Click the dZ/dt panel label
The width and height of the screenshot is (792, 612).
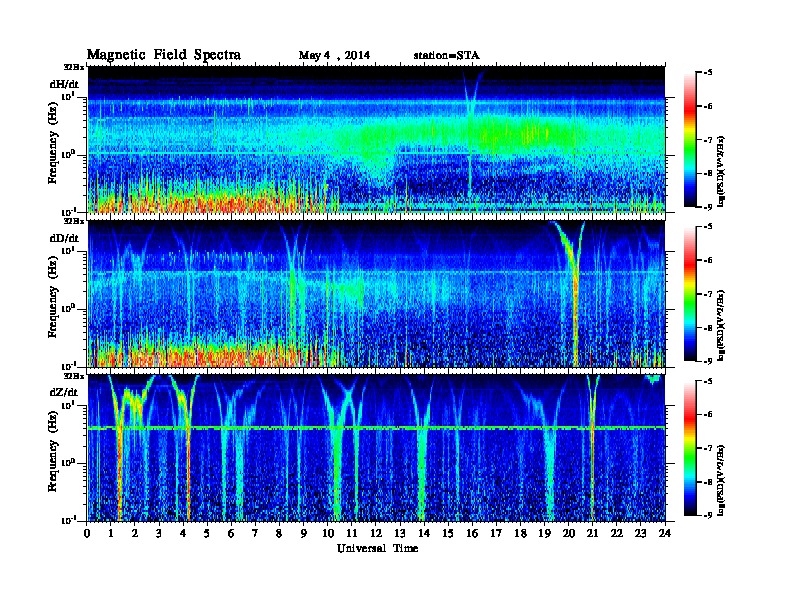point(64,392)
